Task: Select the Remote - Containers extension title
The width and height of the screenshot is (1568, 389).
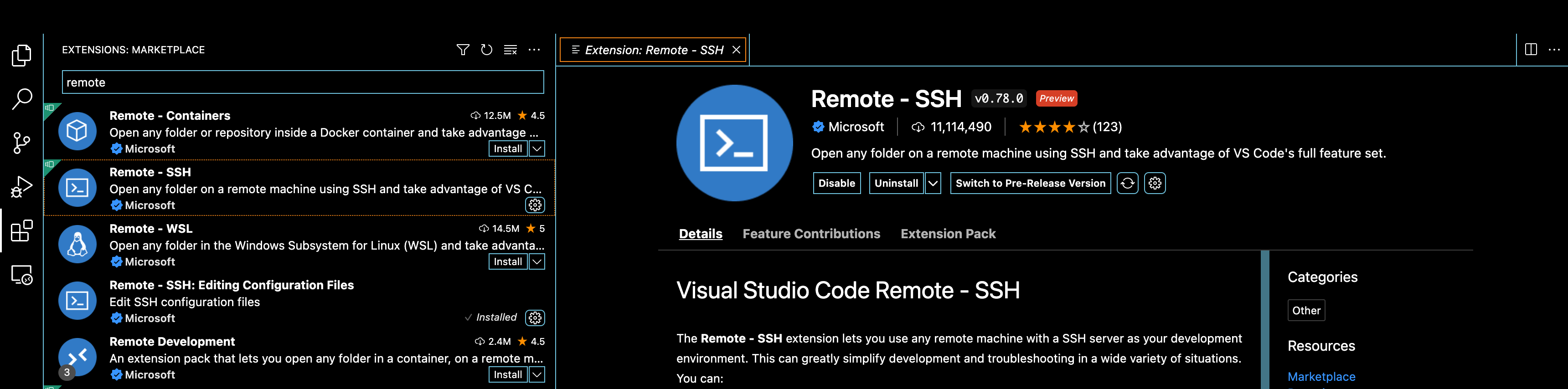Action: pos(170,116)
